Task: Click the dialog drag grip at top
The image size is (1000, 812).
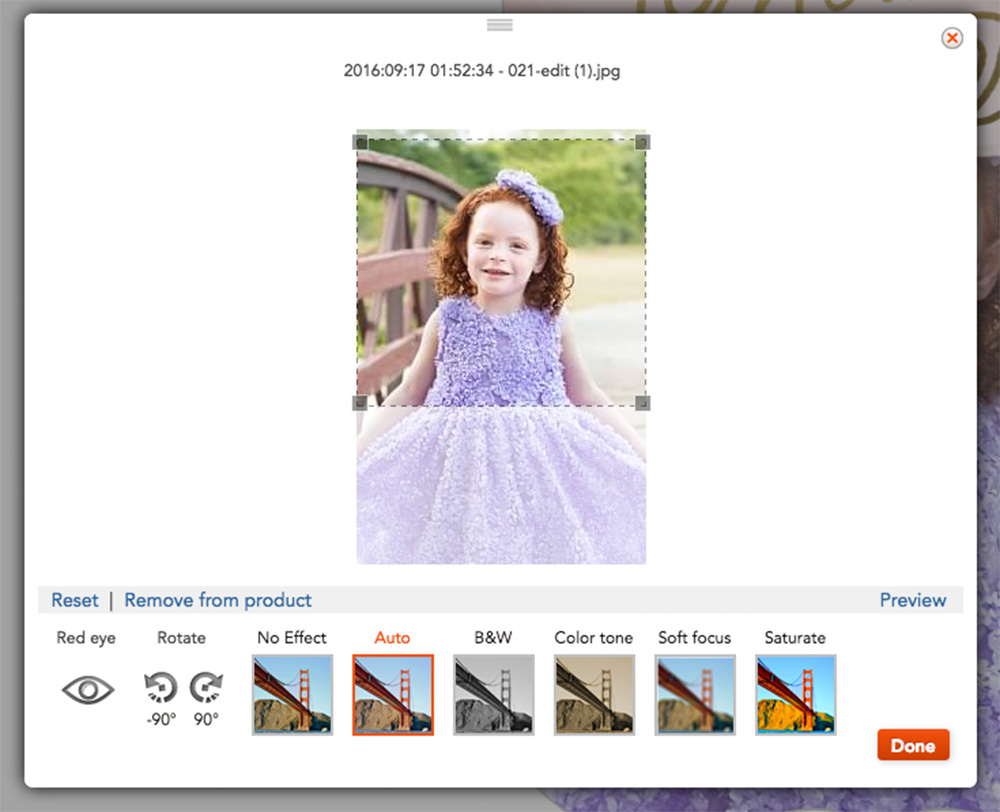Action: click(x=500, y=25)
